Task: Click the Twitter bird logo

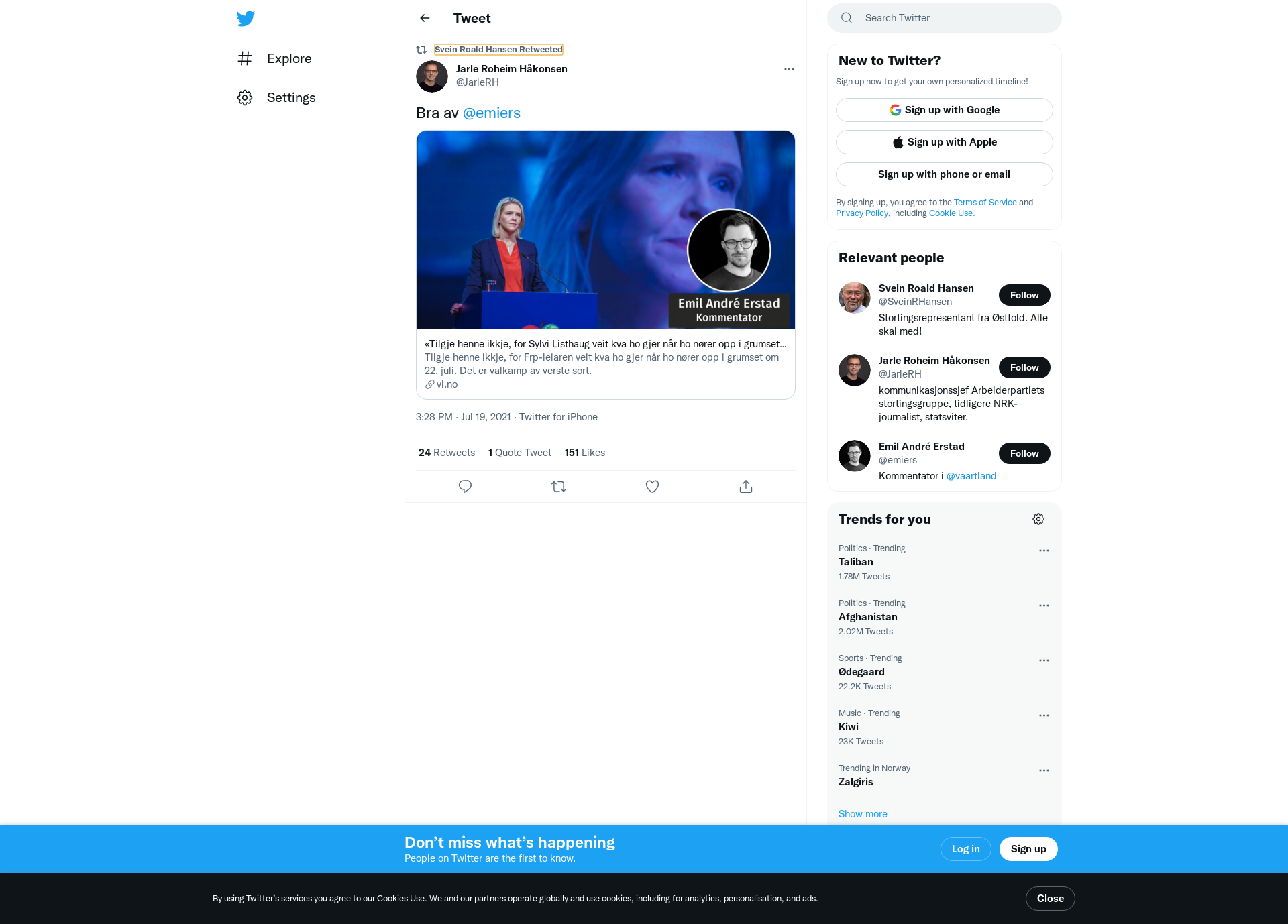Action: [x=246, y=18]
